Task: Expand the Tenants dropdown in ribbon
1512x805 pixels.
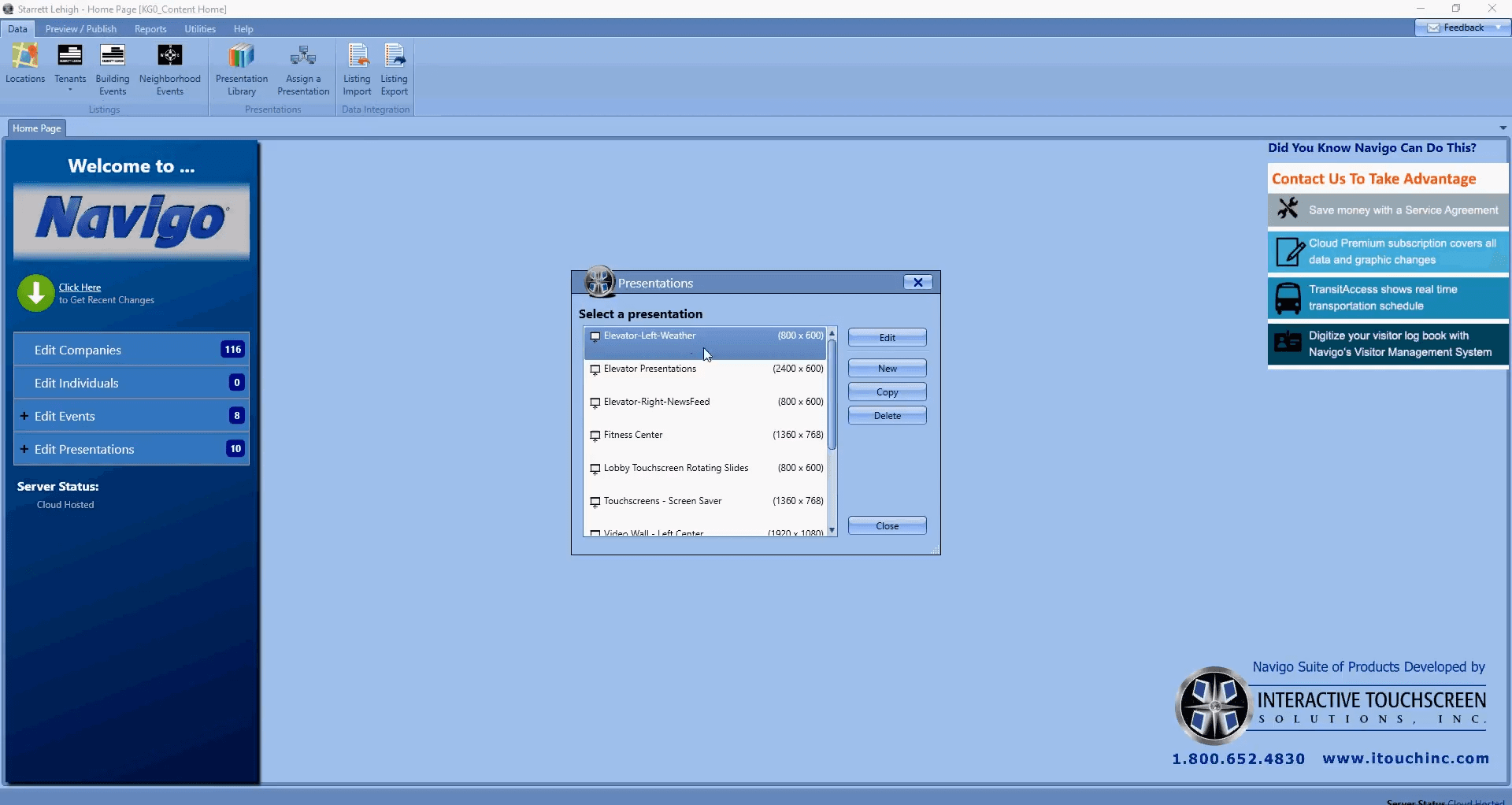Action: [70, 90]
